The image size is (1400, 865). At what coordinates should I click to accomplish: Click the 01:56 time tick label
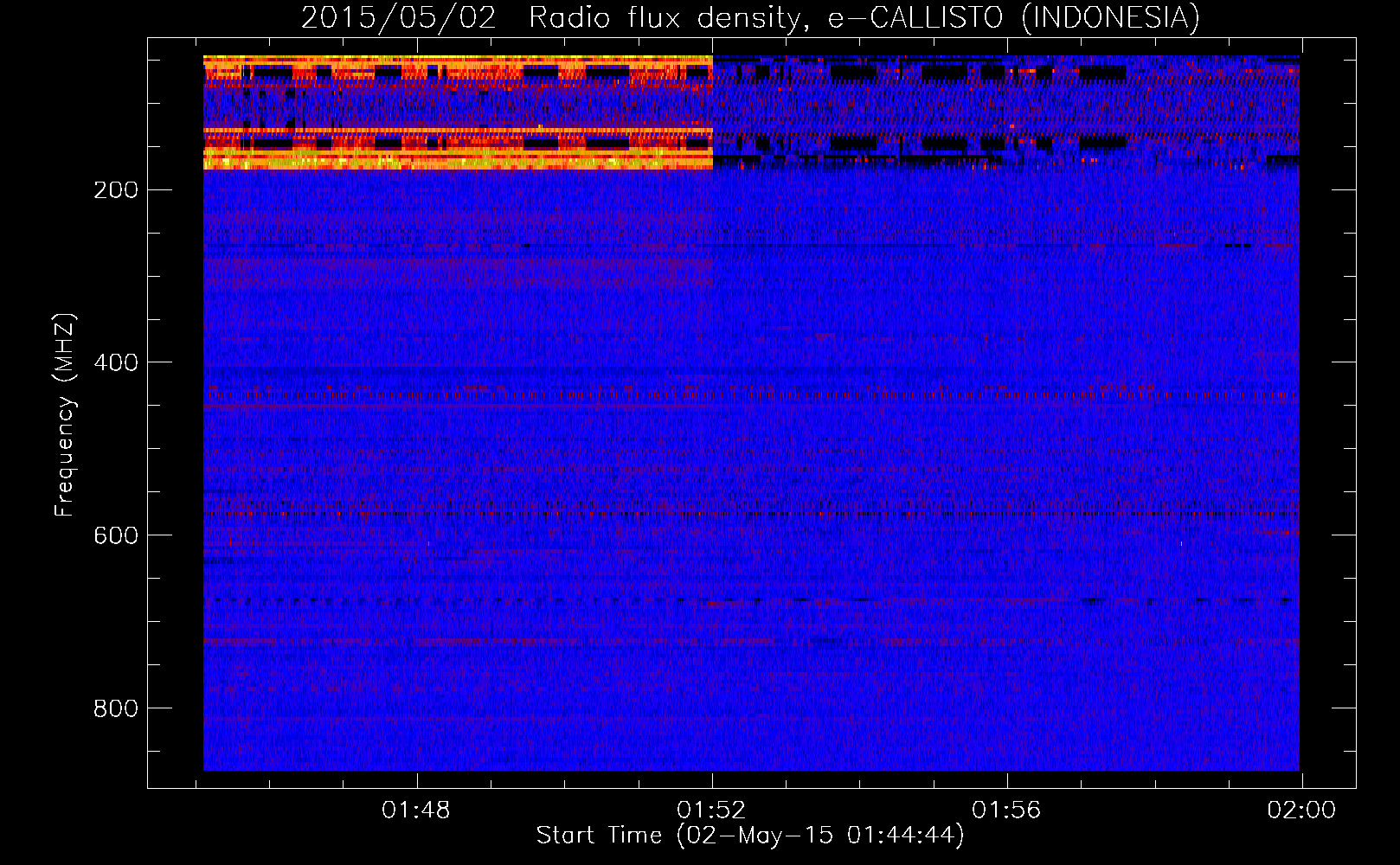point(1006,811)
